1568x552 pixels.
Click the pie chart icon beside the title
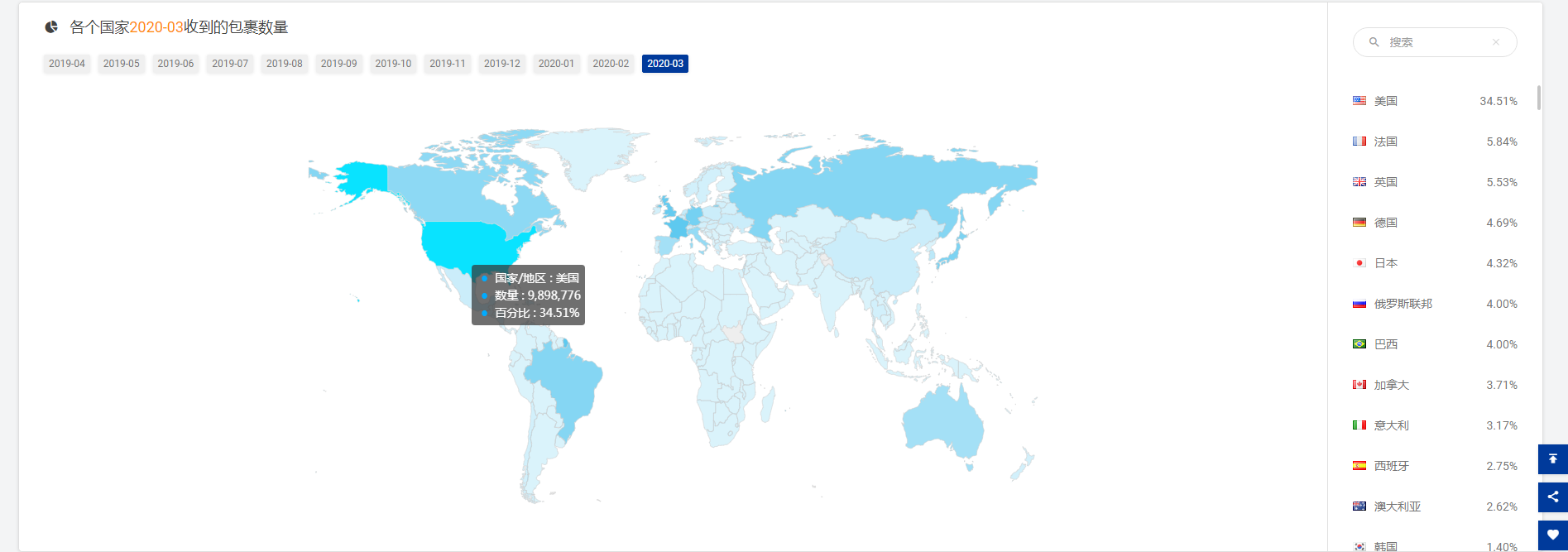click(x=51, y=27)
